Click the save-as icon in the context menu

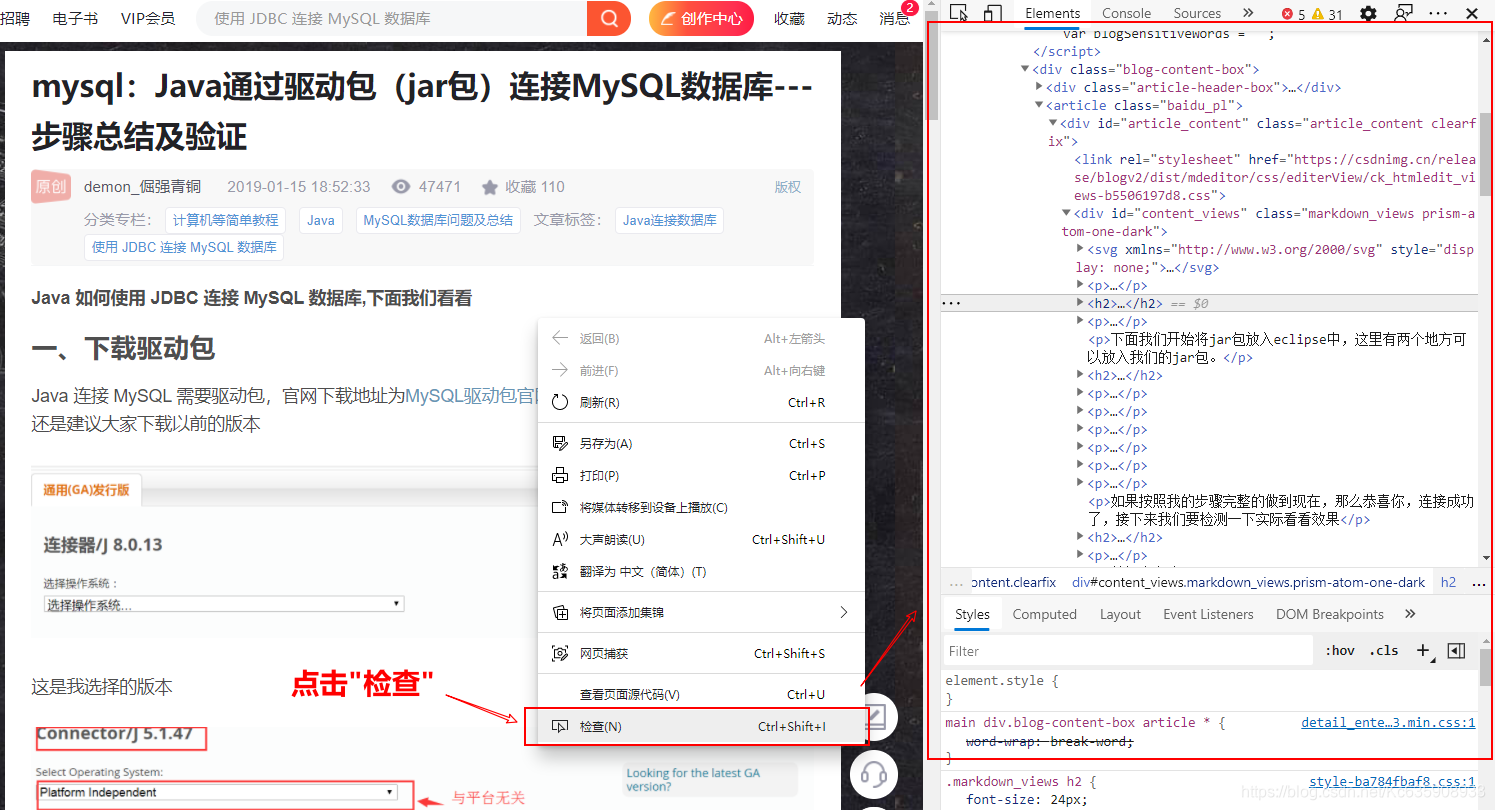560,443
